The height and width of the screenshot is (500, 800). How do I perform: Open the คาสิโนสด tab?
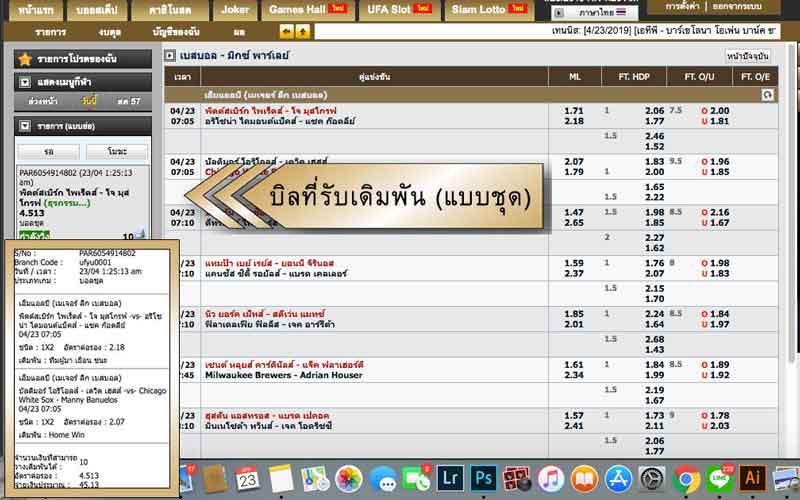point(170,10)
